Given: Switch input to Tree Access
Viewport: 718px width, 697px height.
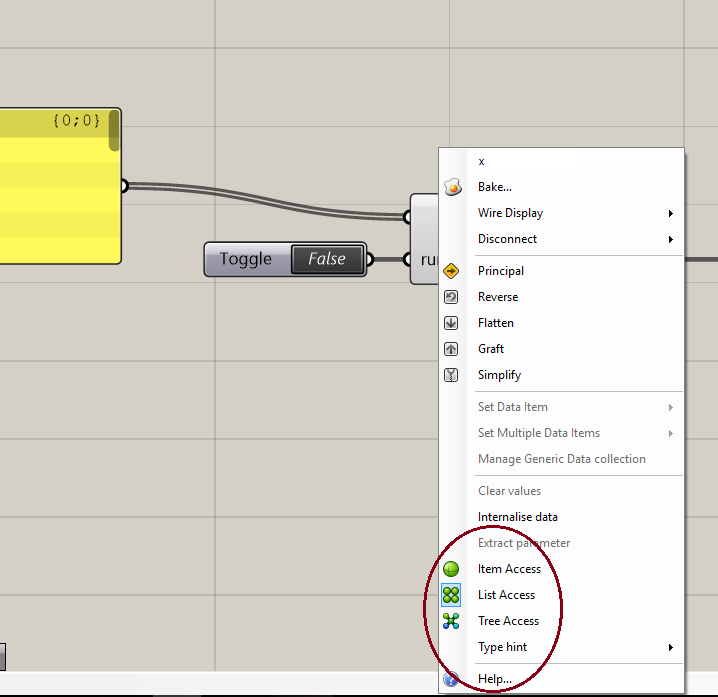Looking at the screenshot, I should tap(562, 621).
